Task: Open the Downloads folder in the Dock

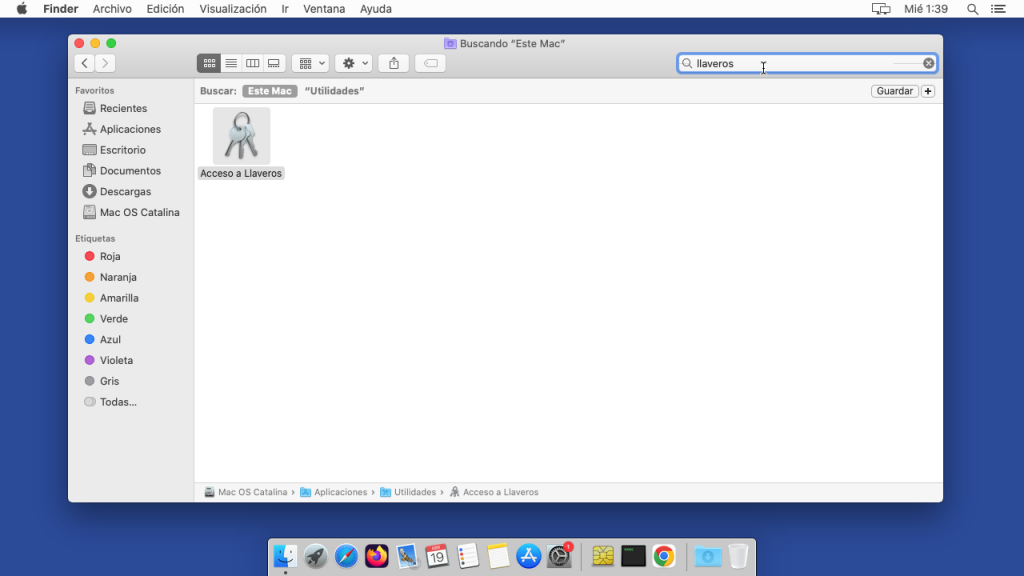Action: tap(707, 556)
